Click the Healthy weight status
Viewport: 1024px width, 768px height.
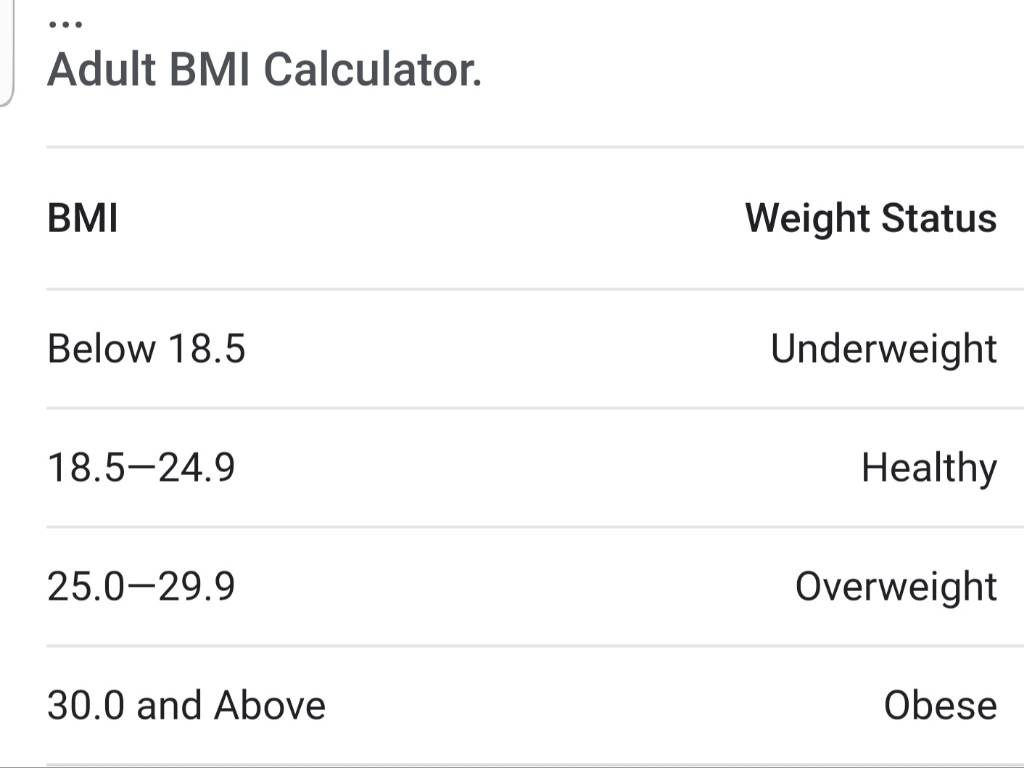coord(929,468)
